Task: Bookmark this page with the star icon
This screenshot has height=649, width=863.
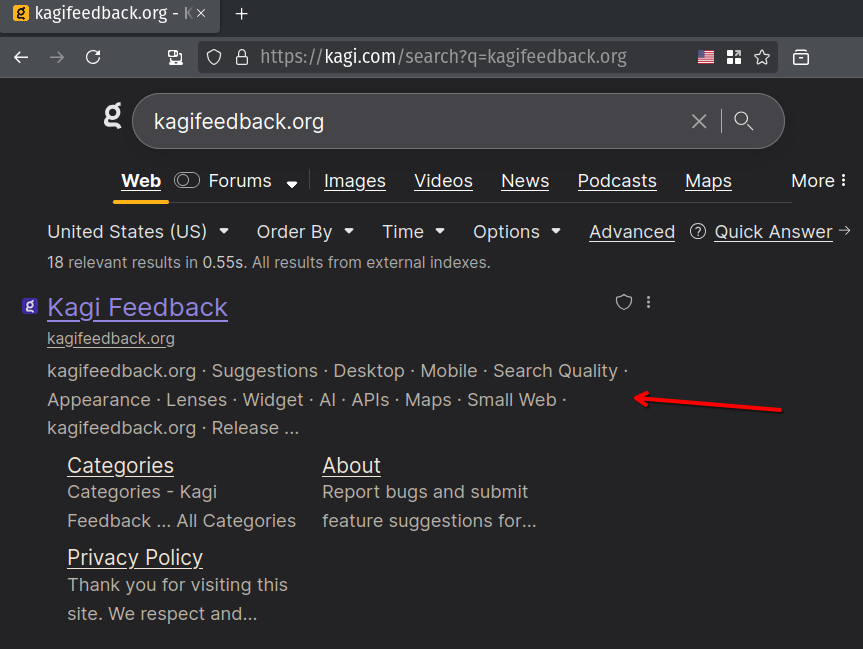Action: point(762,57)
